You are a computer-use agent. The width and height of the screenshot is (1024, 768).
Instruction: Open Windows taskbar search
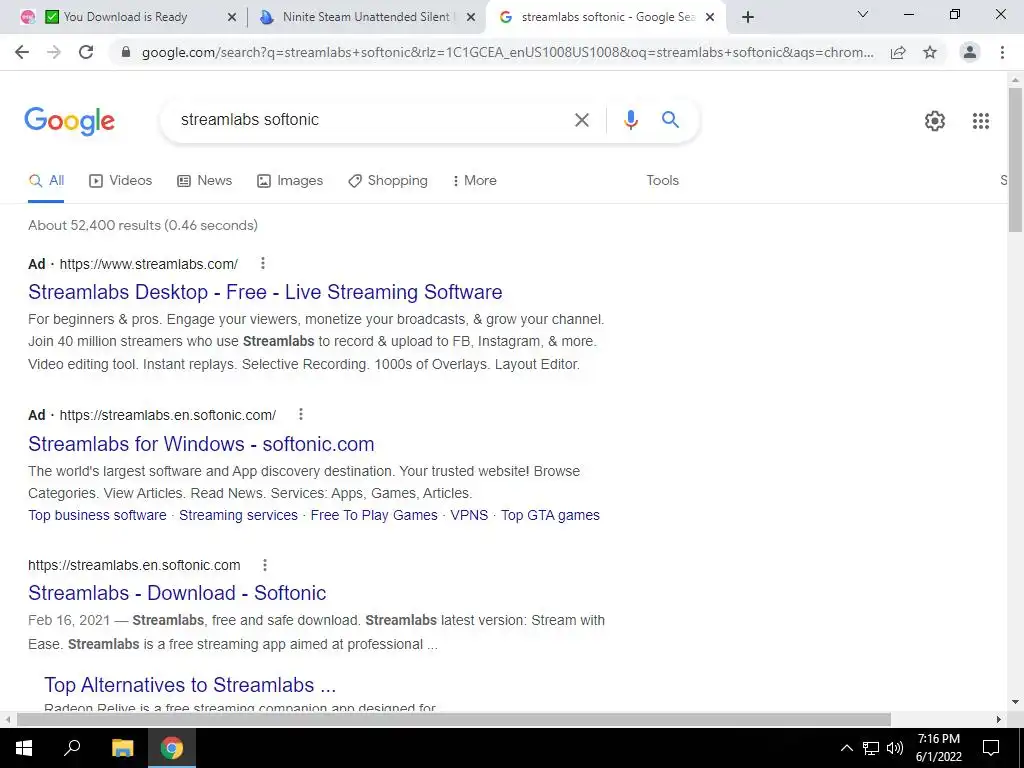[x=72, y=748]
